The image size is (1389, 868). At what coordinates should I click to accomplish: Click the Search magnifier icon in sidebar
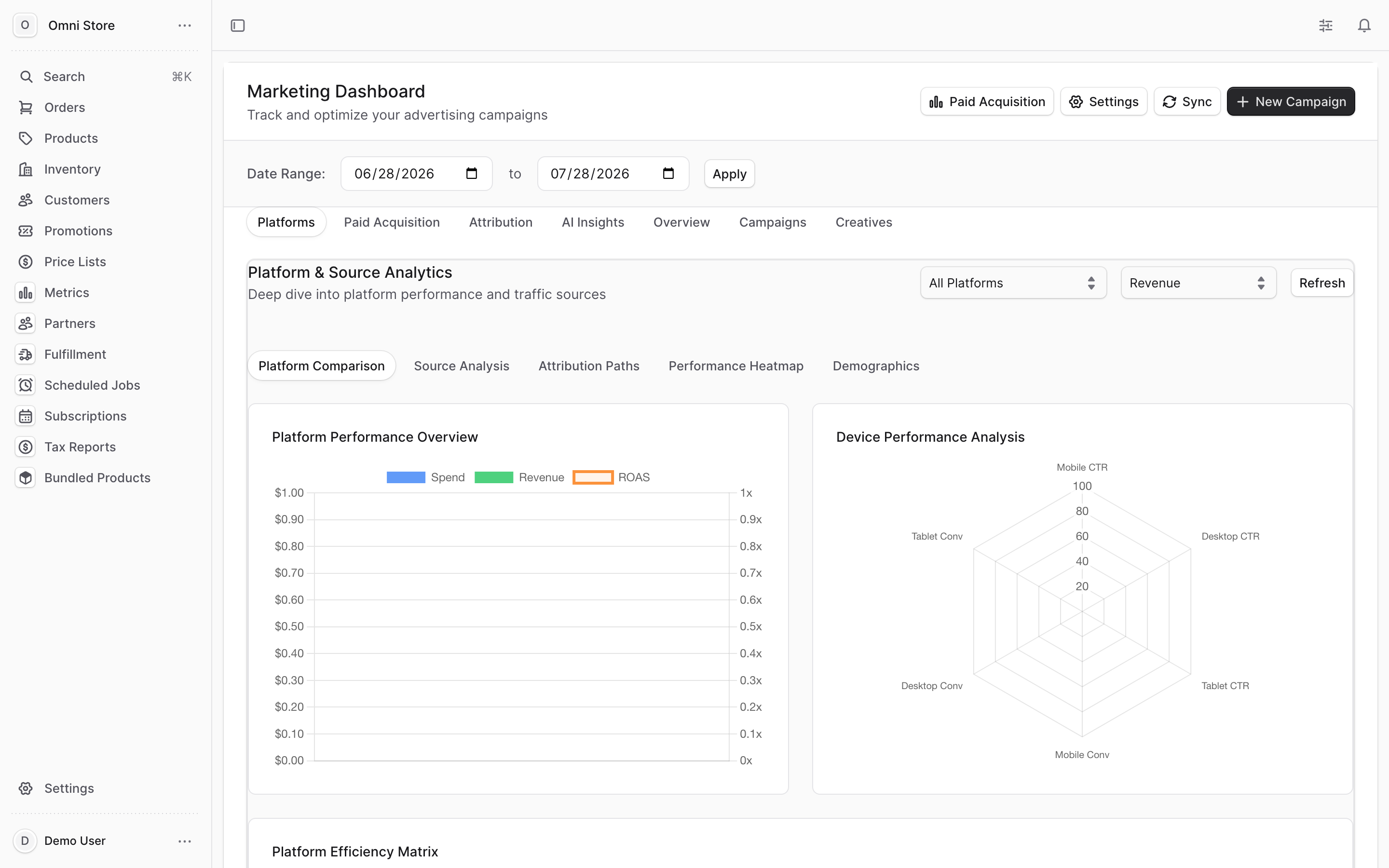[26, 76]
